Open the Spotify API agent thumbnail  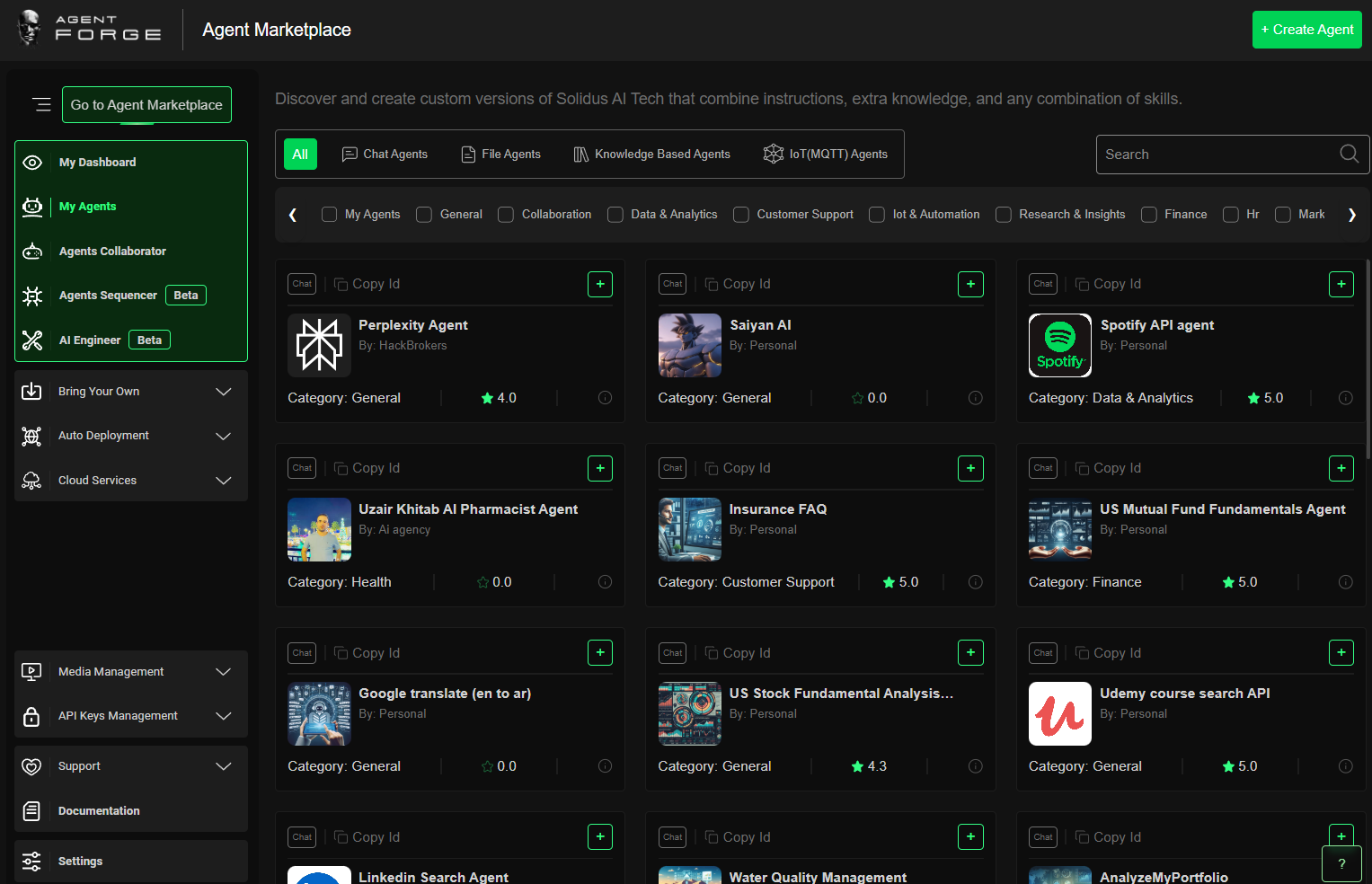(x=1060, y=345)
